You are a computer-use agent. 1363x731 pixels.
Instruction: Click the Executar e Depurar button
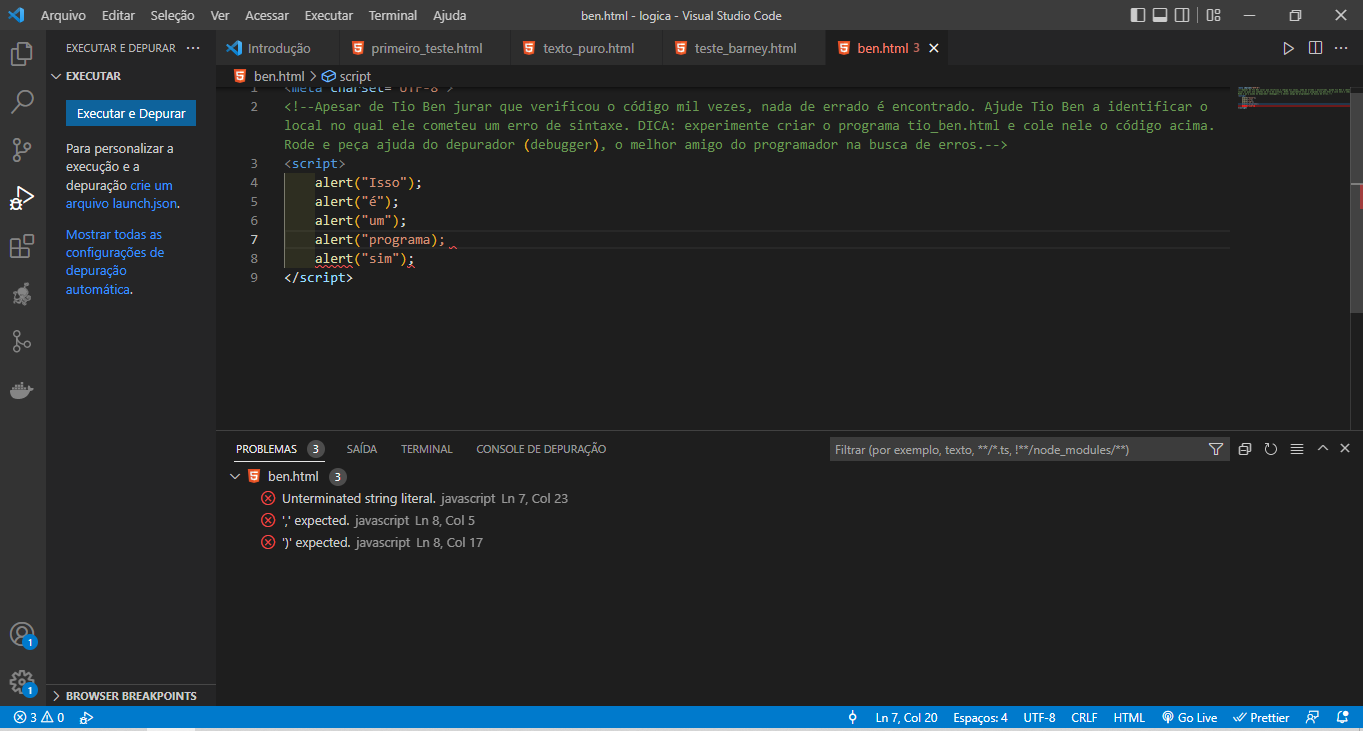pyautogui.click(x=131, y=113)
